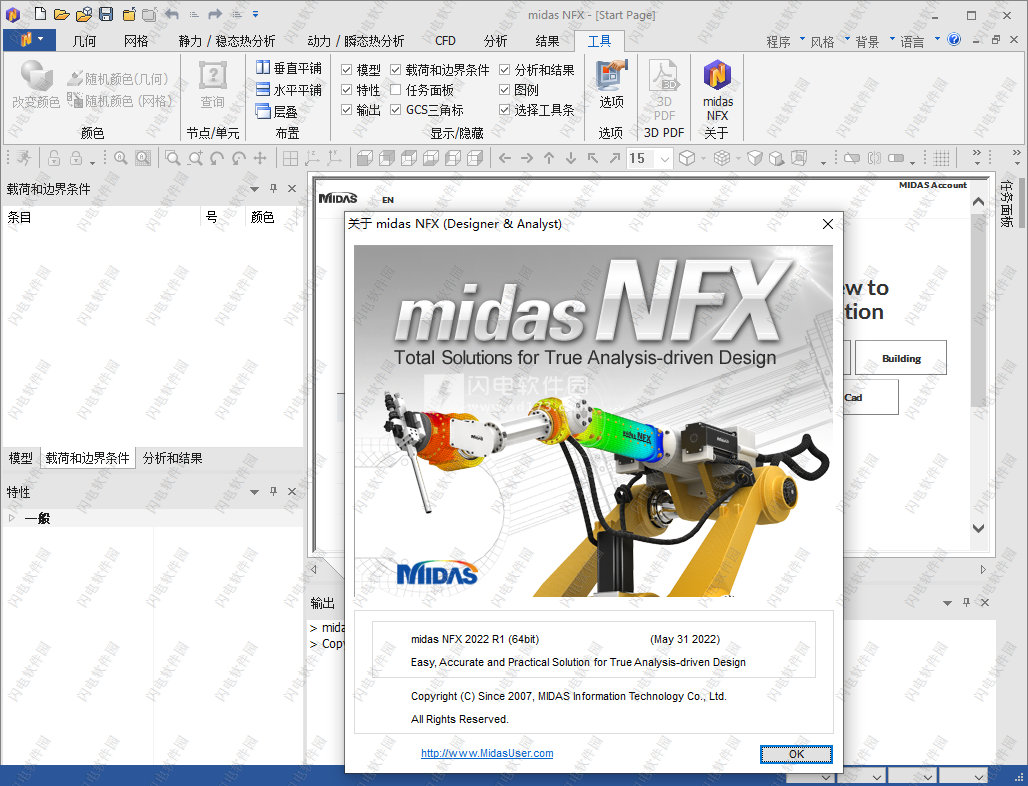The width and height of the screenshot is (1028, 786).
Task: Open the 程序 dropdown menu
Action: (785, 41)
